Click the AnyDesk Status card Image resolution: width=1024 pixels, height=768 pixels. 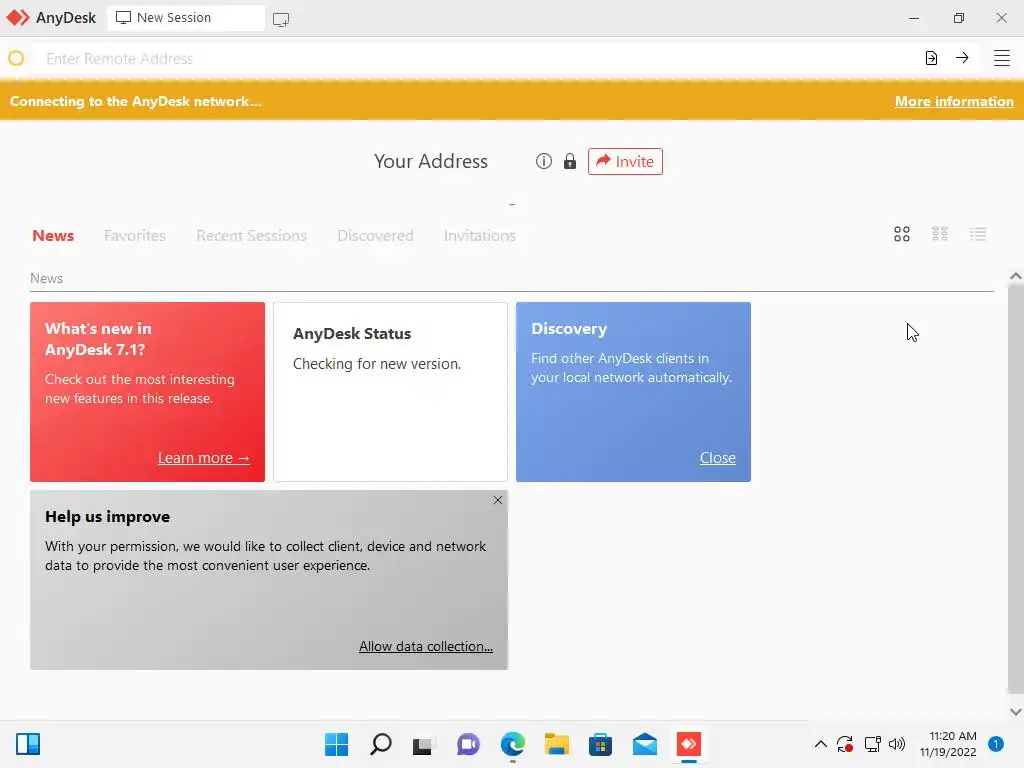point(391,392)
